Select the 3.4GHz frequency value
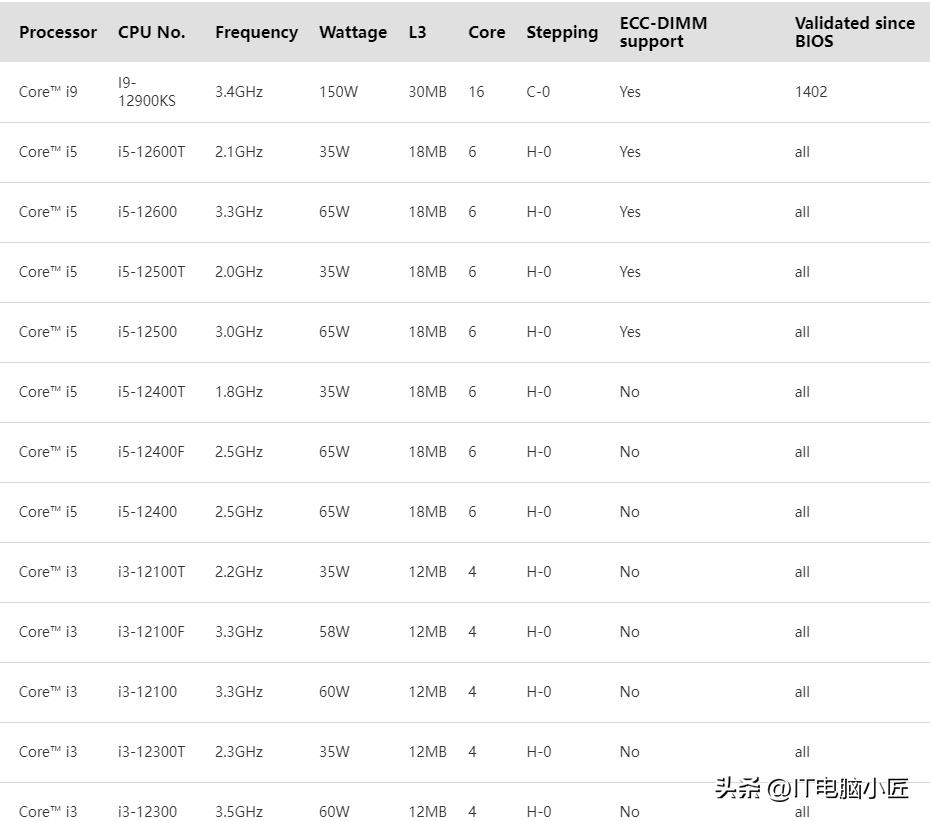 click(239, 91)
